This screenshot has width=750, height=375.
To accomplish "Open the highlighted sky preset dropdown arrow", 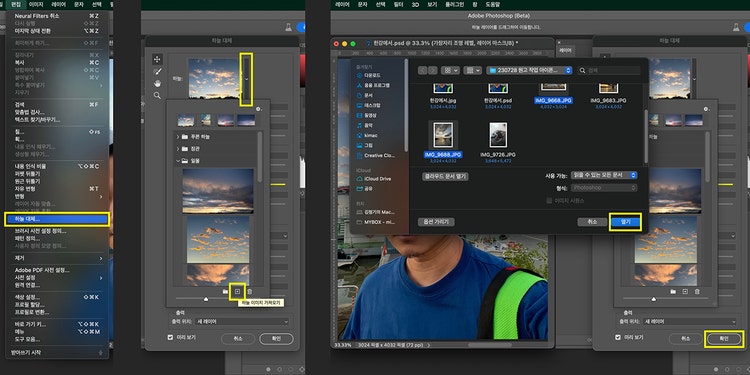I will click(x=246, y=79).
